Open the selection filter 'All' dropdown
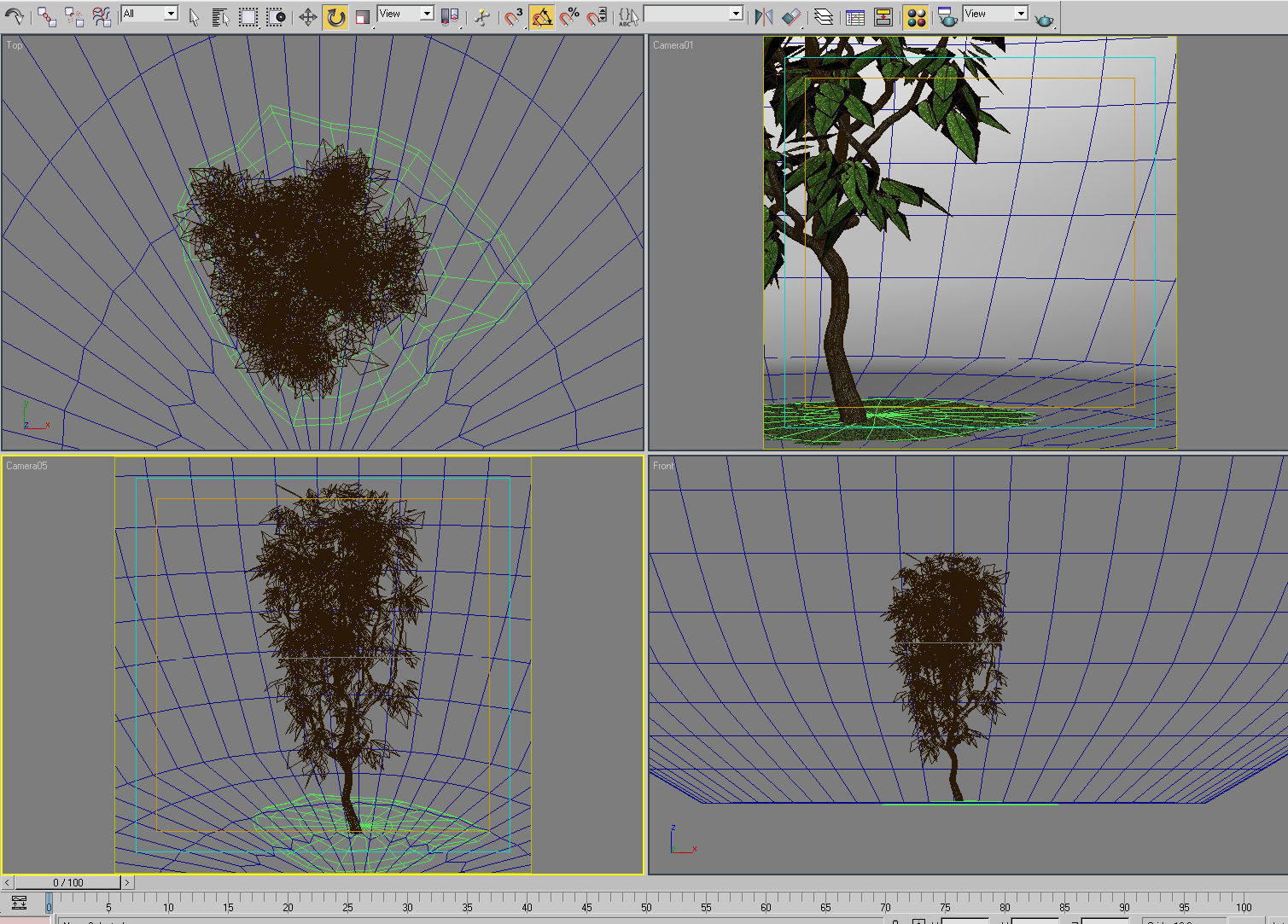The height and width of the screenshot is (924, 1288). point(149,14)
